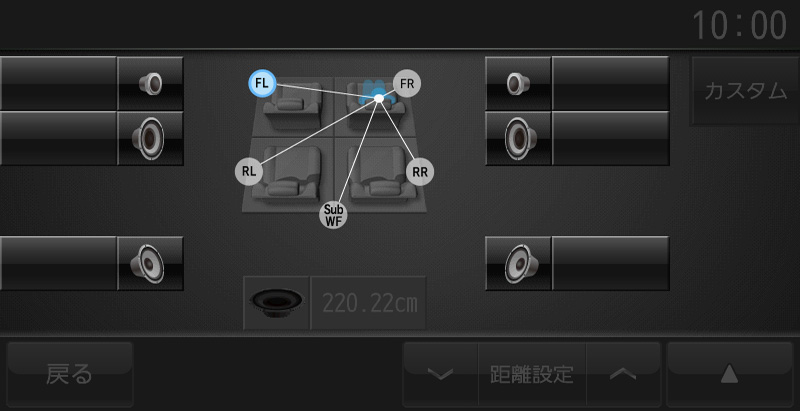Screen dimensions: 800x411
Task: Decrease distance with the down chevron
Action: click(x=440, y=374)
